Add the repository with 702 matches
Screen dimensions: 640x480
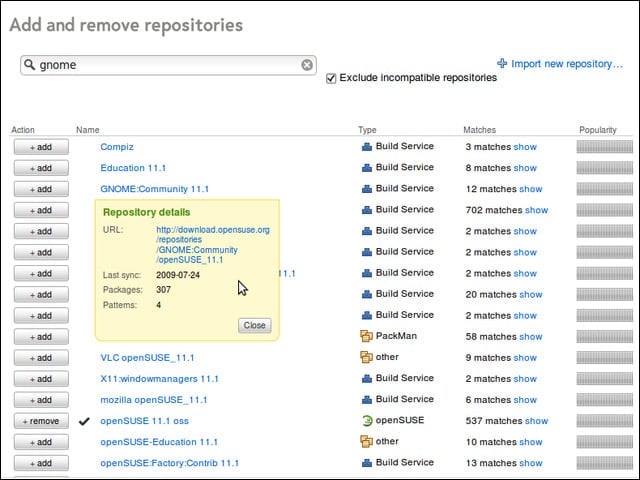(41, 210)
